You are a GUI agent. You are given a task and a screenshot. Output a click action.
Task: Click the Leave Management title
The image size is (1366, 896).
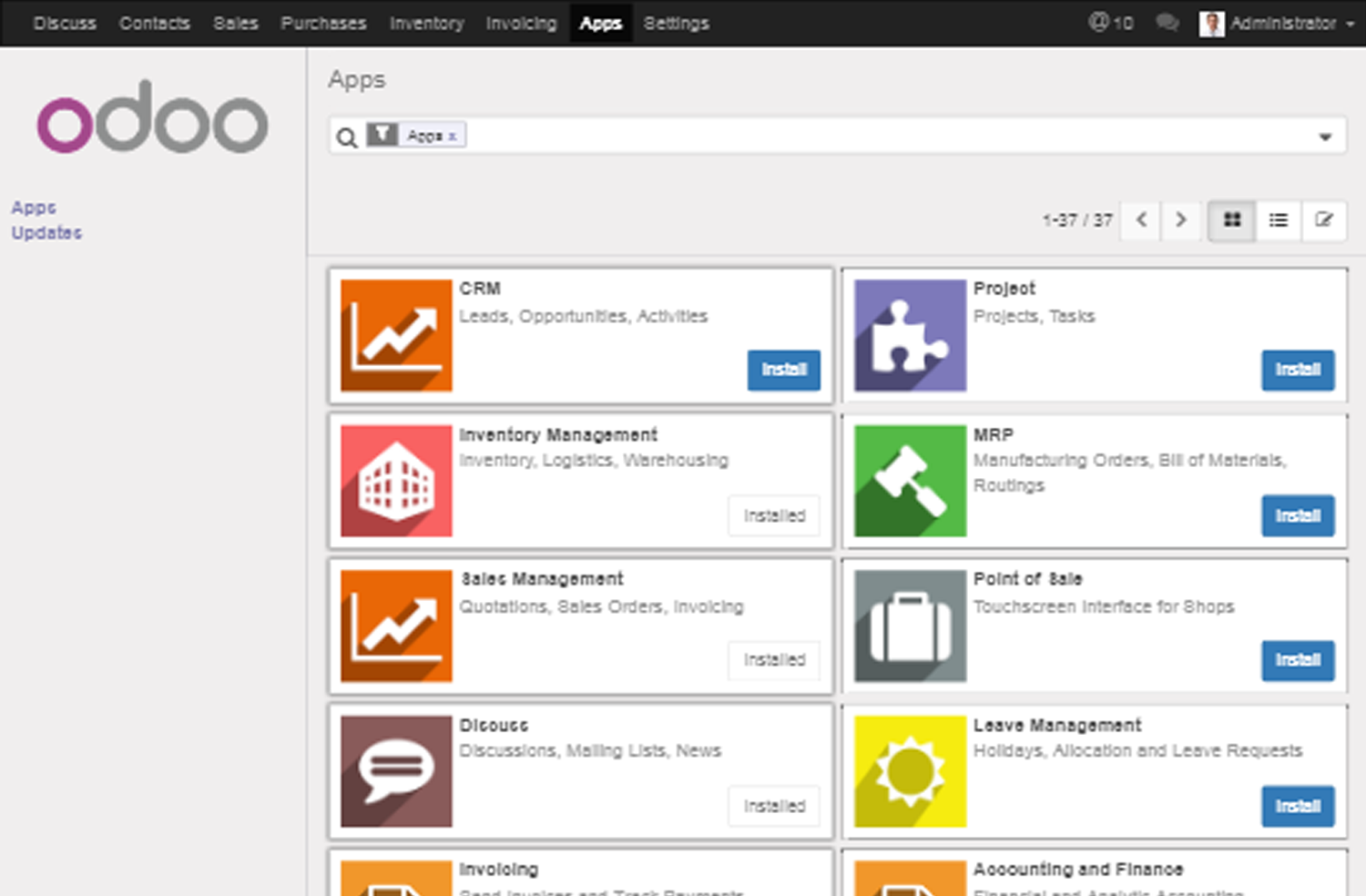pos(1057,725)
